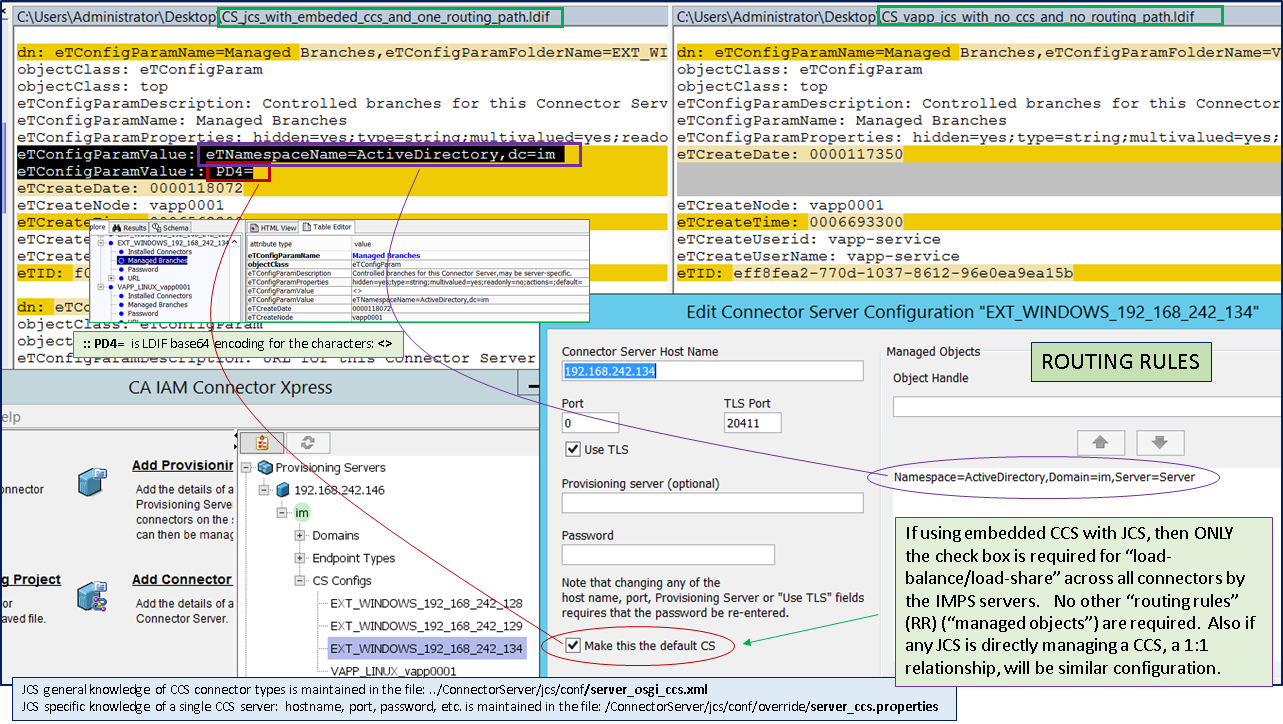Click the Provisioning server (optional) field
1283x724 pixels.
pyautogui.click(x=712, y=502)
